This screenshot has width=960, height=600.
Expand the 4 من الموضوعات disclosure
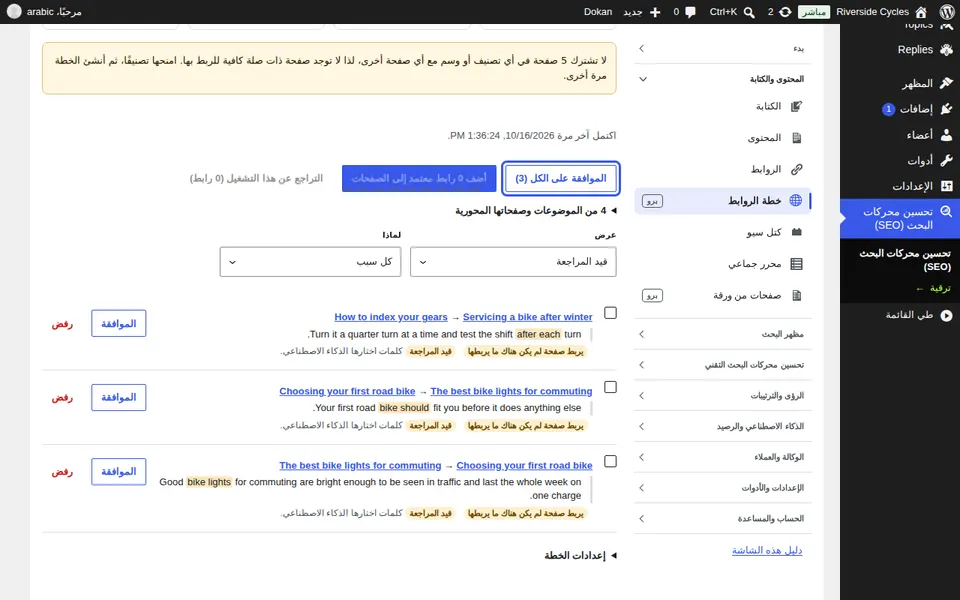pyautogui.click(x=536, y=211)
